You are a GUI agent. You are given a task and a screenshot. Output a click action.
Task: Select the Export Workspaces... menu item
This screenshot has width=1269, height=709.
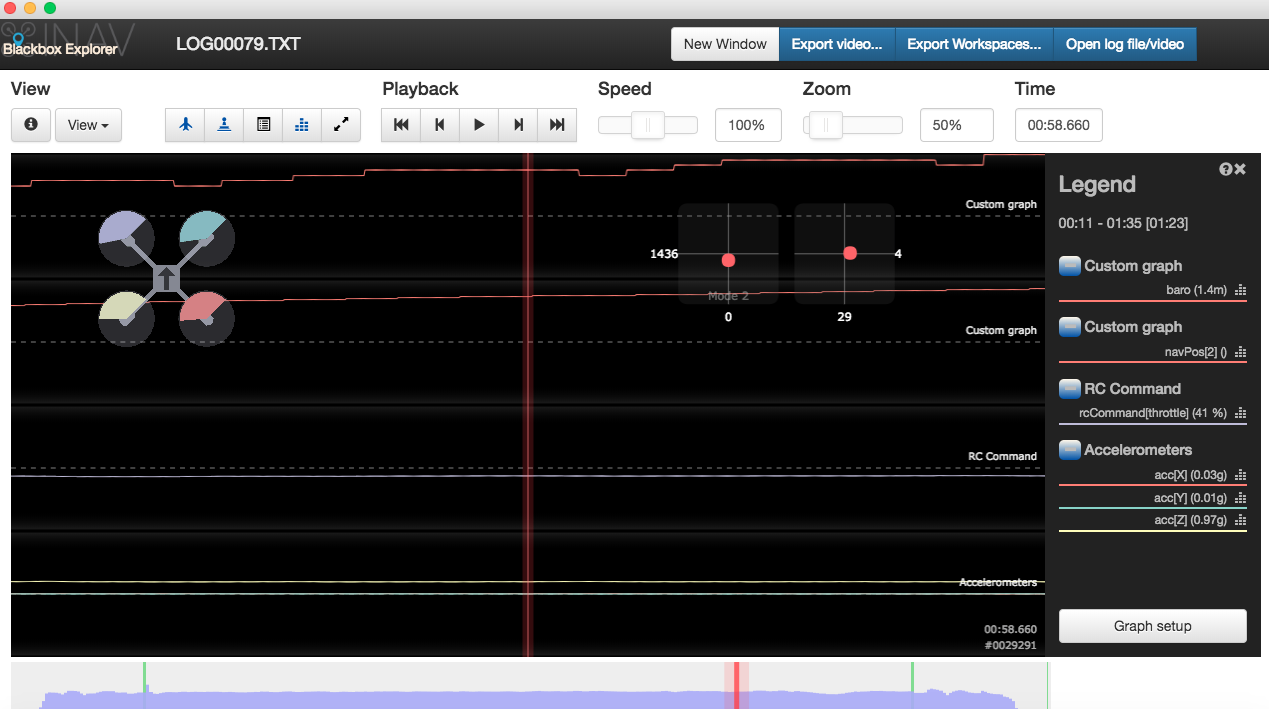(x=973, y=44)
